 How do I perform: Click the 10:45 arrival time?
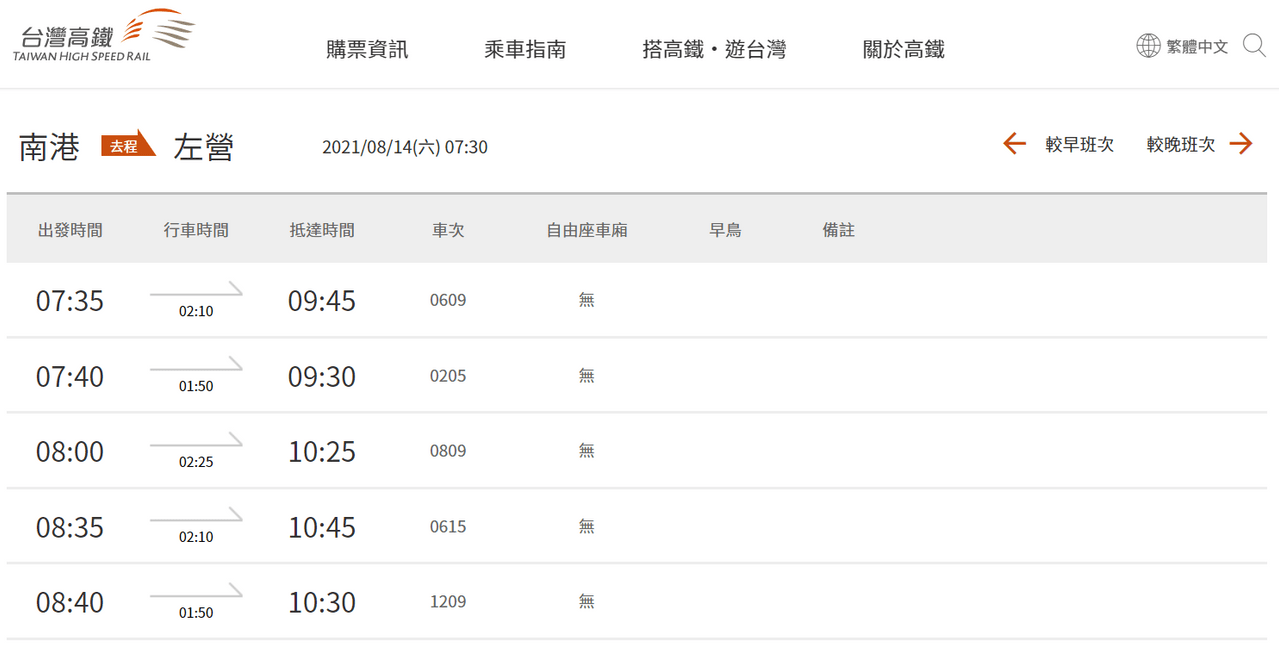point(322,528)
